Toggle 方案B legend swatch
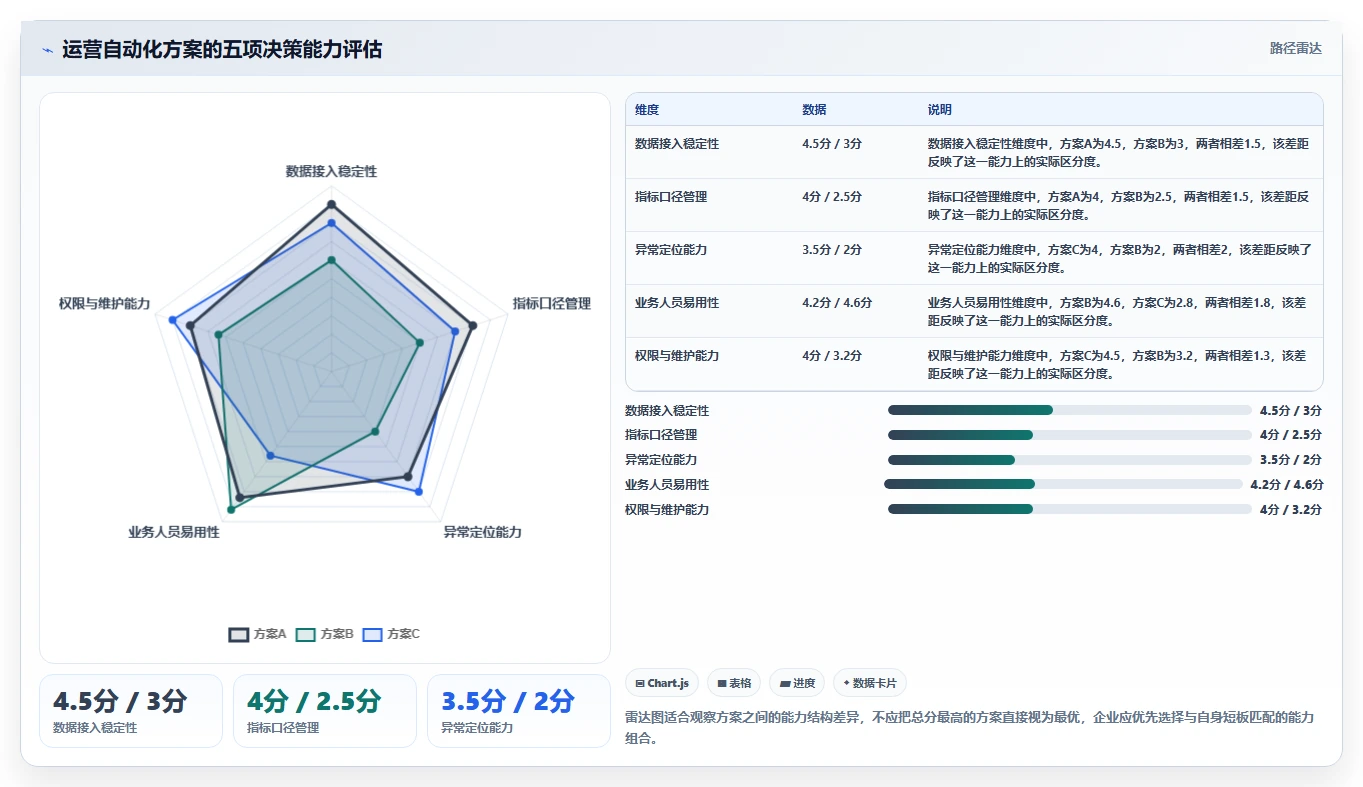This screenshot has width=1363, height=787. (x=306, y=634)
